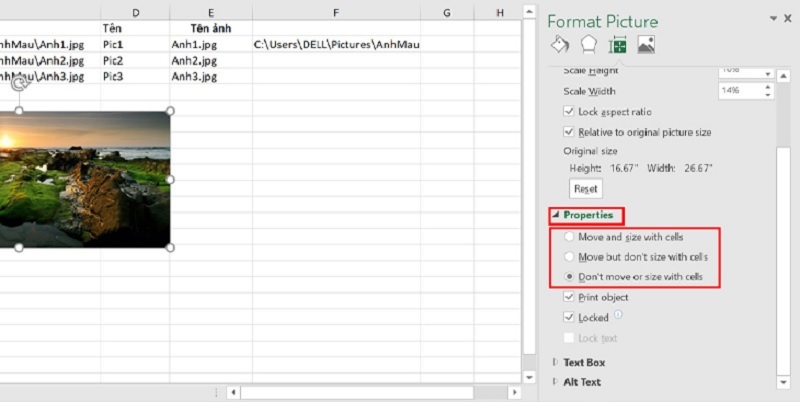Select column D header

point(135,13)
